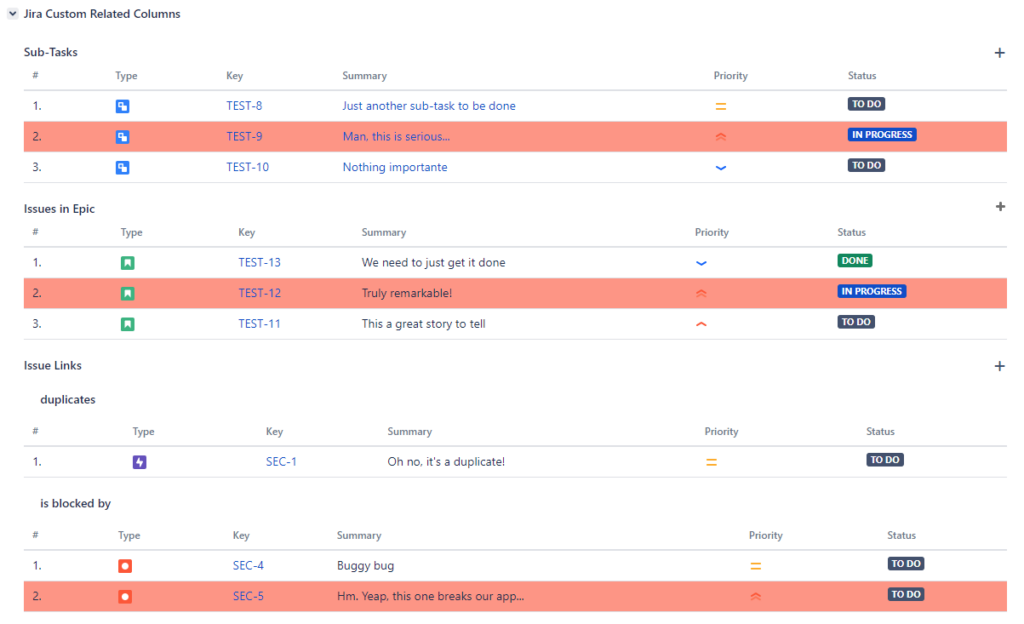Screen dimensions: 1024x624
Task: Click the low priority icon of TEST-13
Action: (x=701, y=263)
